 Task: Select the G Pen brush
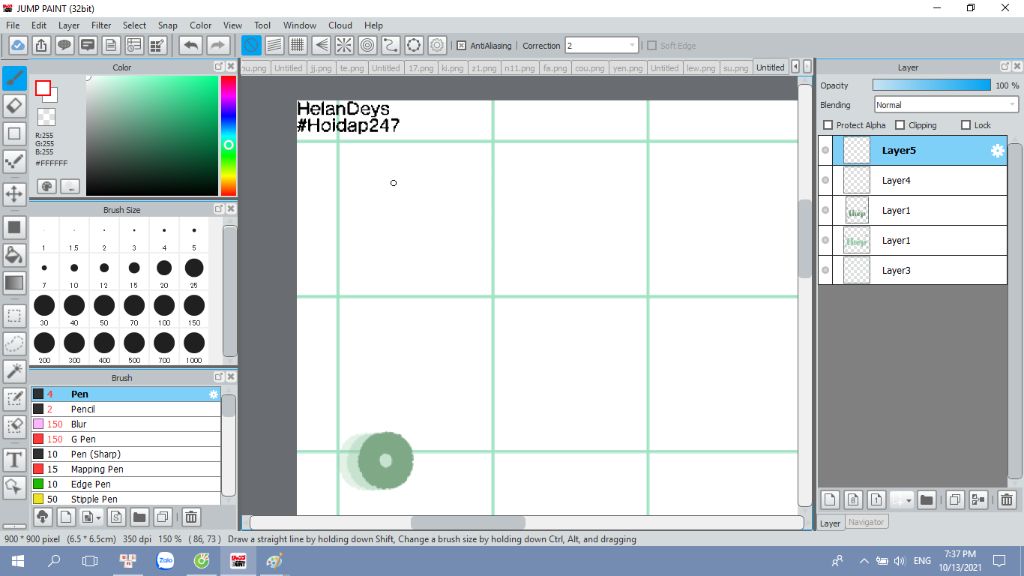pyautogui.click(x=126, y=439)
